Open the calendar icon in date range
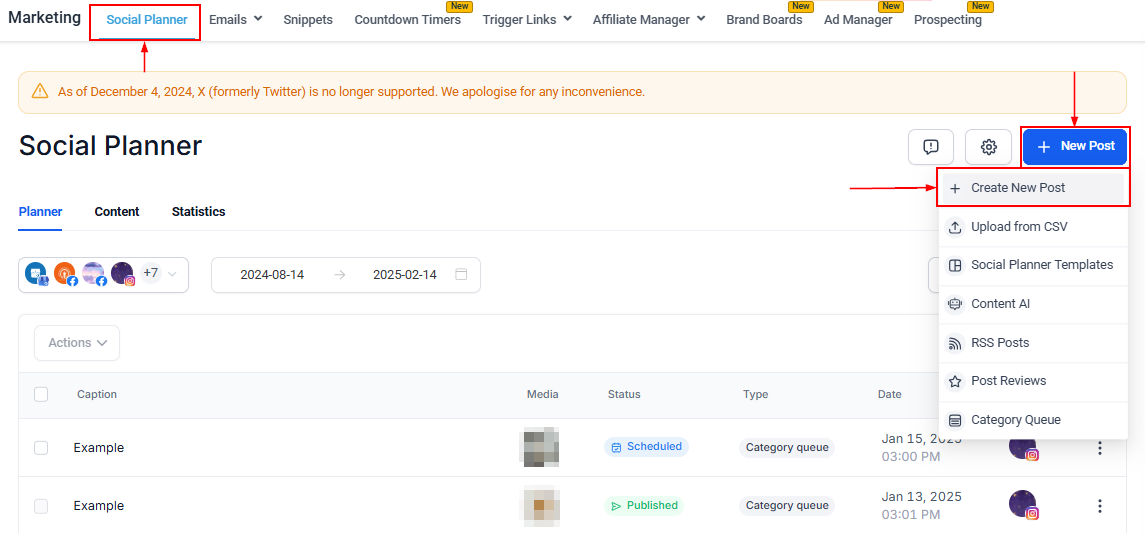 pos(461,275)
